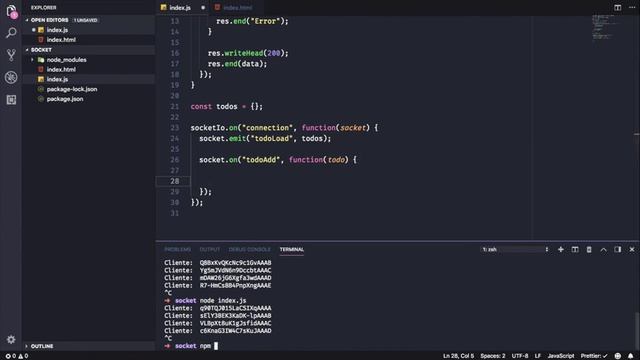Click 'const todos' code line
640x360 pixels.
227,107
